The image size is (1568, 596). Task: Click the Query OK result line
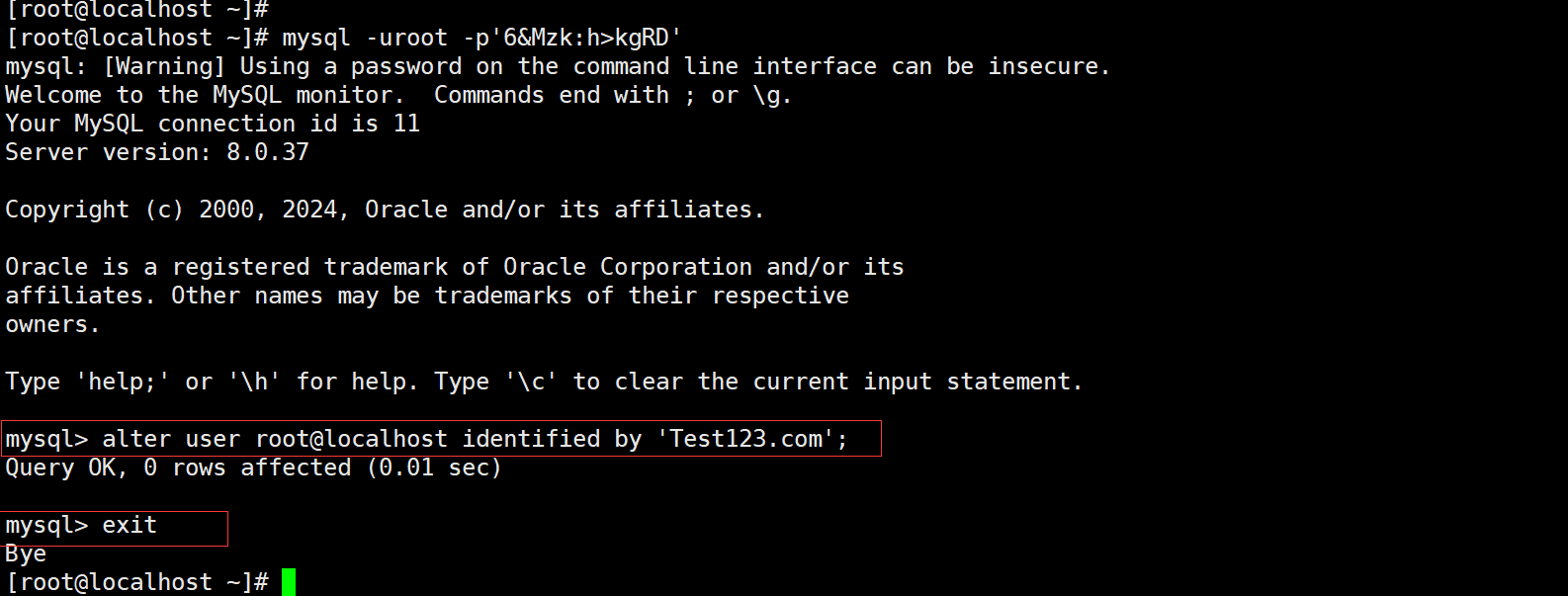tap(253, 468)
